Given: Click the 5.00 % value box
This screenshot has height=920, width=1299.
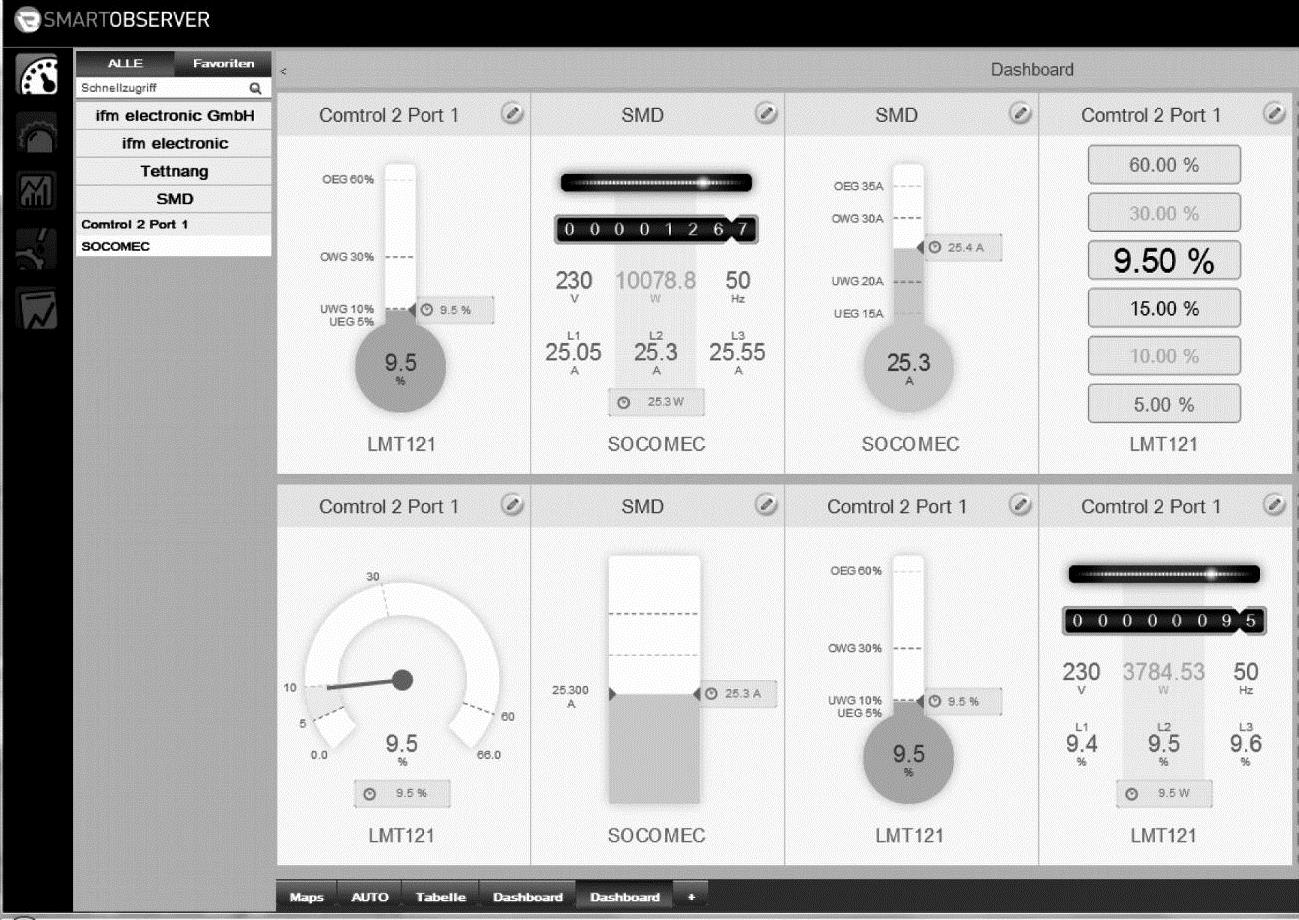Looking at the screenshot, I should tap(1164, 404).
